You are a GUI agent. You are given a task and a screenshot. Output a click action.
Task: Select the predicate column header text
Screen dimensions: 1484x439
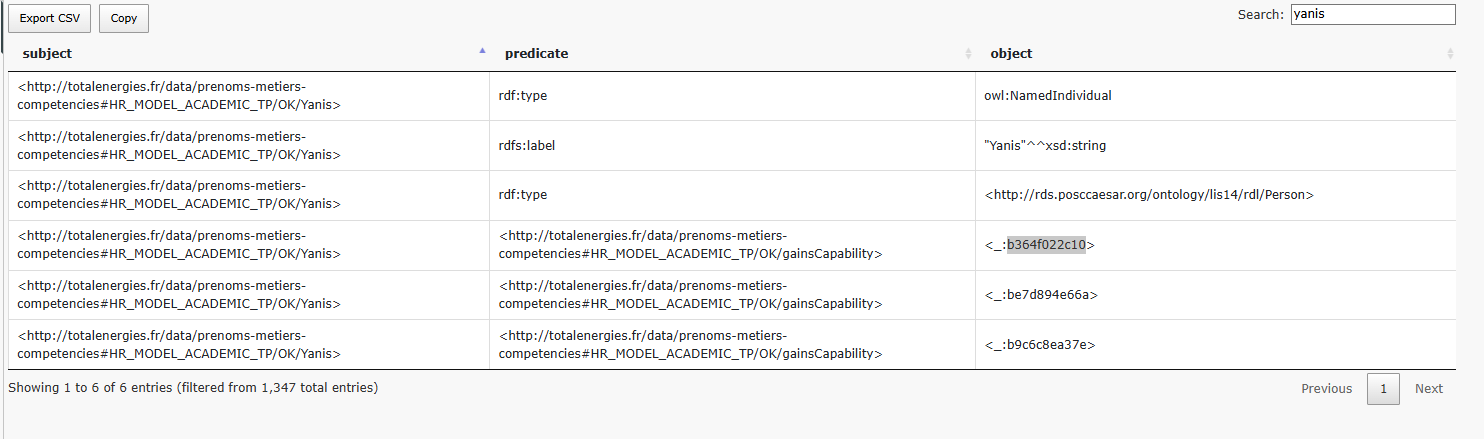(536, 54)
